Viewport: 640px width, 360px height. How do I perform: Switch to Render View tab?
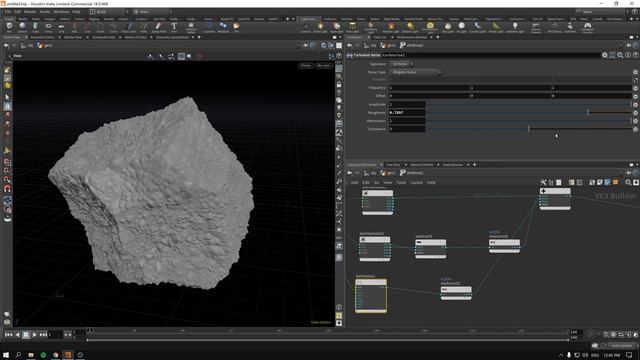73,37
